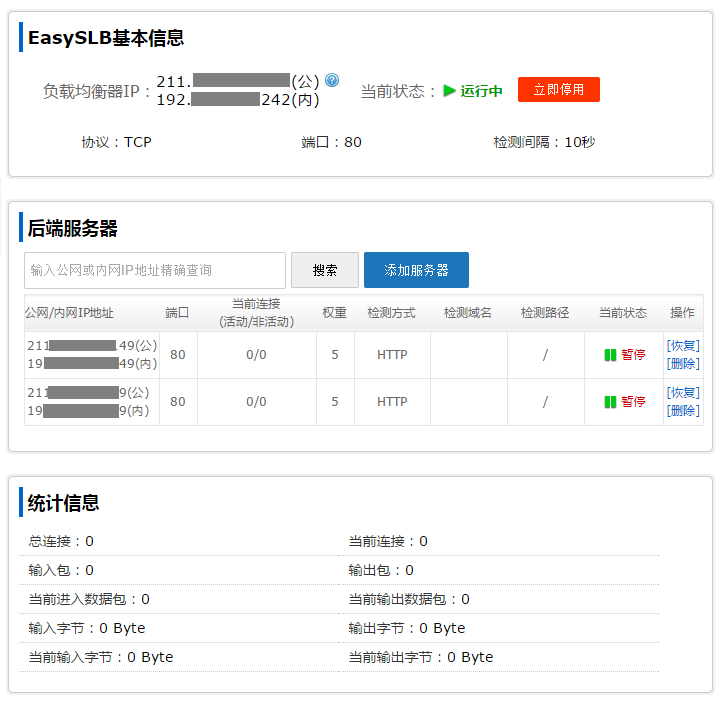Image resolution: width=722 pixels, height=706 pixels.
Task: Click the 权重 column header
Action: pyautogui.click(x=335, y=313)
